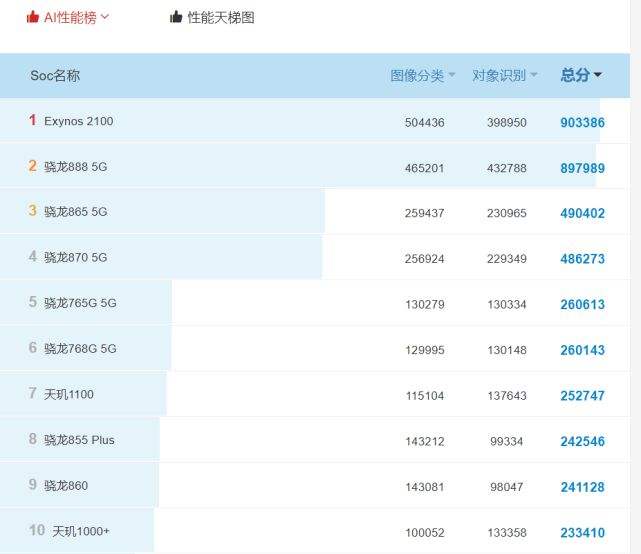Select the 骁龙865 5G row name
Image resolution: width=641 pixels, height=554 pixels.
(76, 211)
